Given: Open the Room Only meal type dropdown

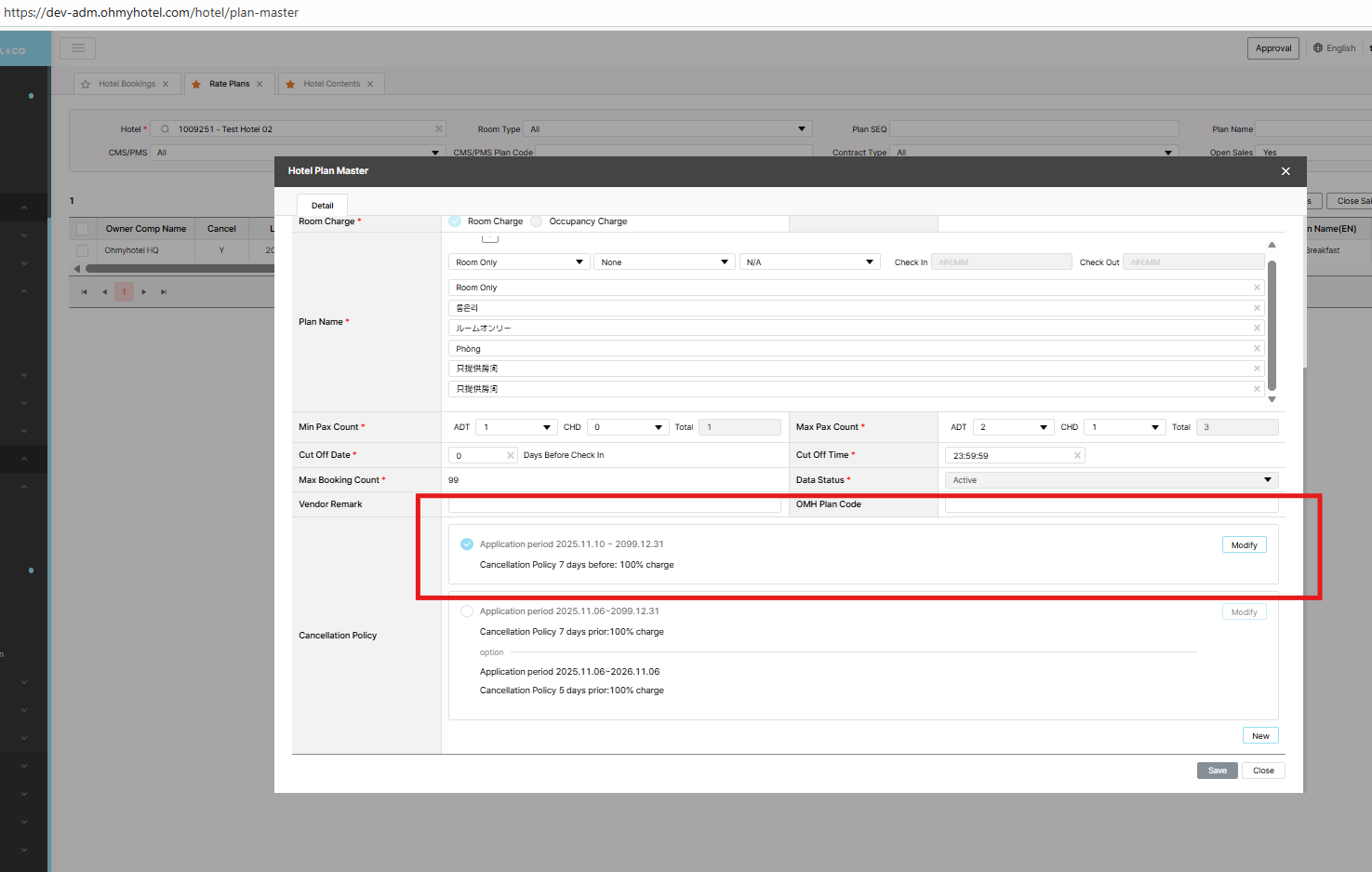Looking at the screenshot, I should pos(518,262).
